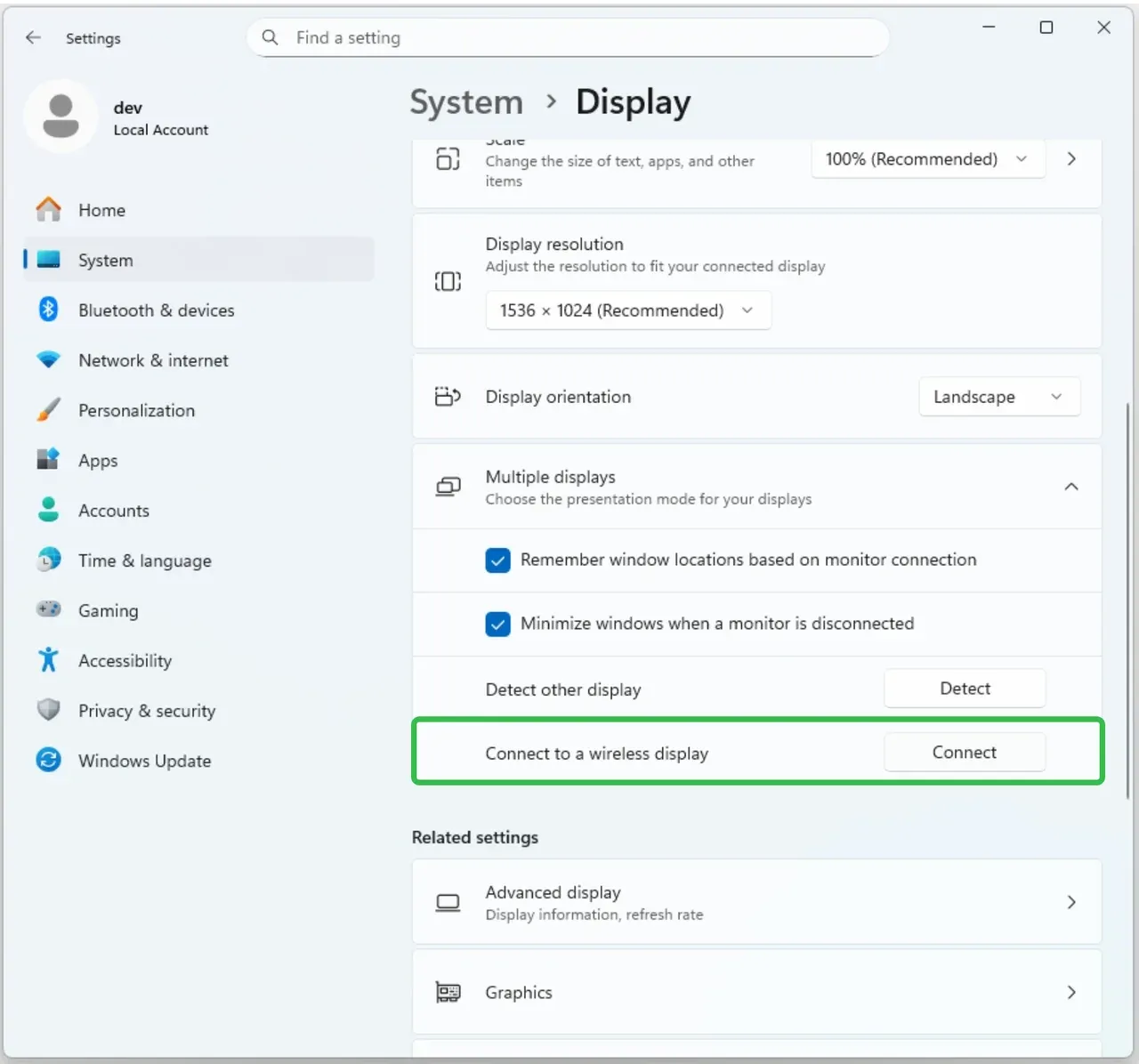Click the Windows Update sync icon
Viewport: 1139px width, 1064px height.
[49, 760]
